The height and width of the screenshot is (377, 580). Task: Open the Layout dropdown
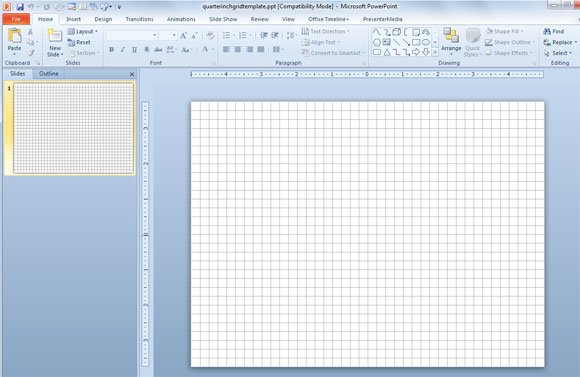pyautogui.click(x=82, y=32)
